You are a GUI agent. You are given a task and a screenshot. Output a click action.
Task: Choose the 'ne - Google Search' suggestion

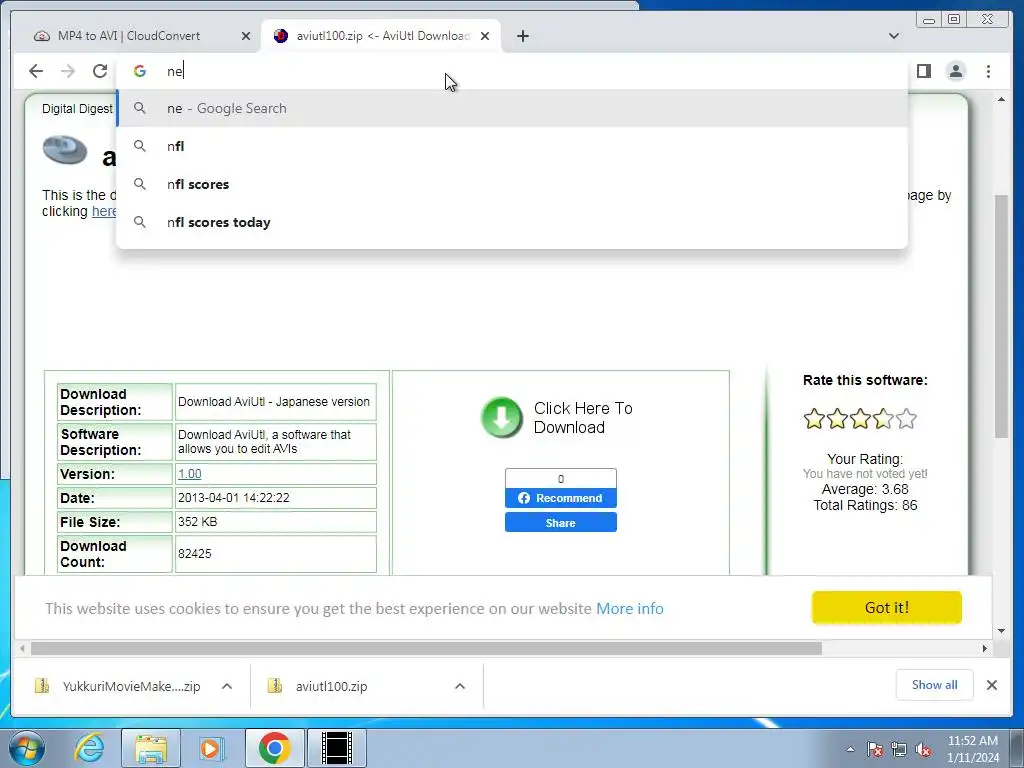(512, 108)
